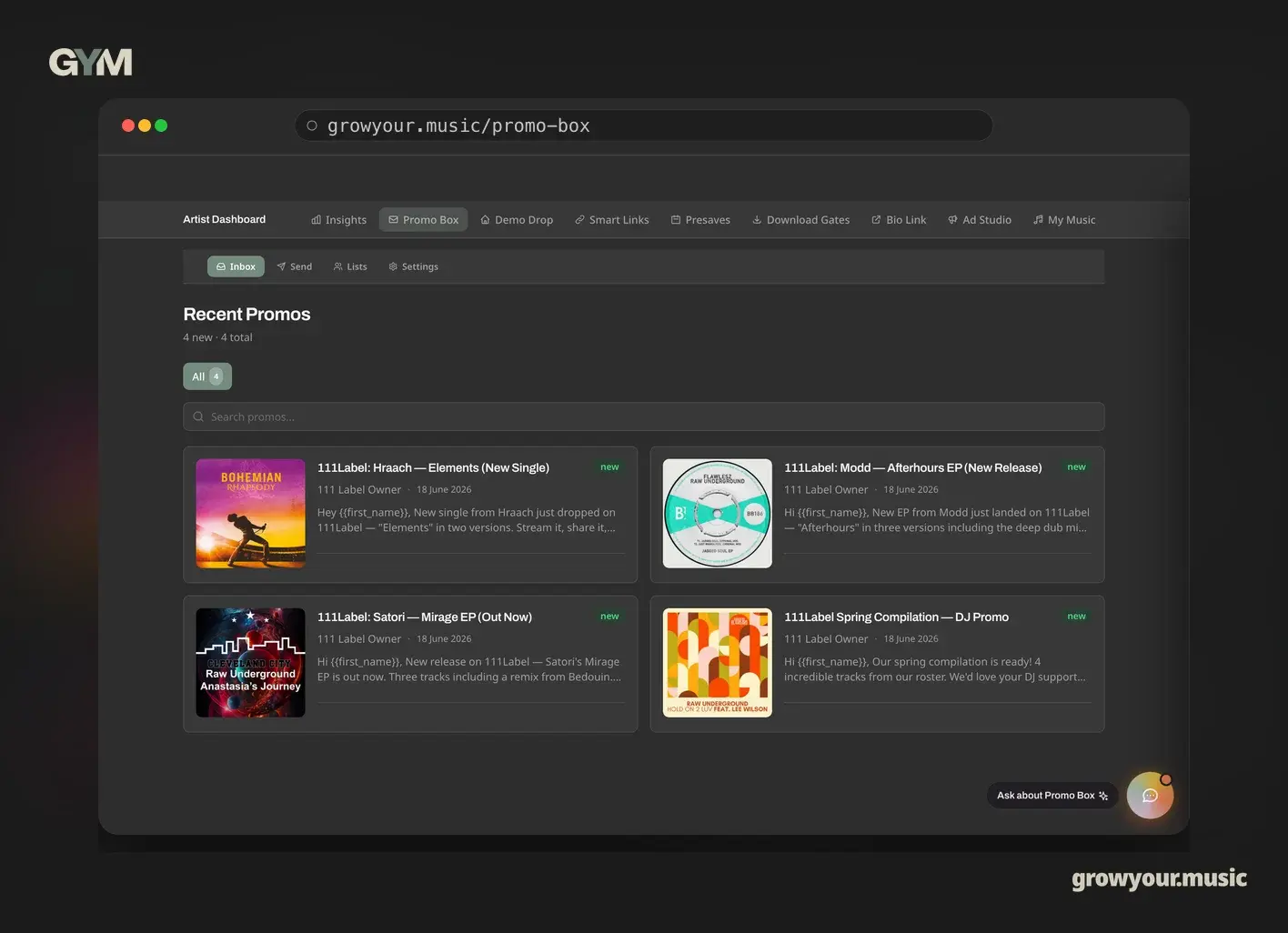Select the All filter chip

(x=207, y=376)
